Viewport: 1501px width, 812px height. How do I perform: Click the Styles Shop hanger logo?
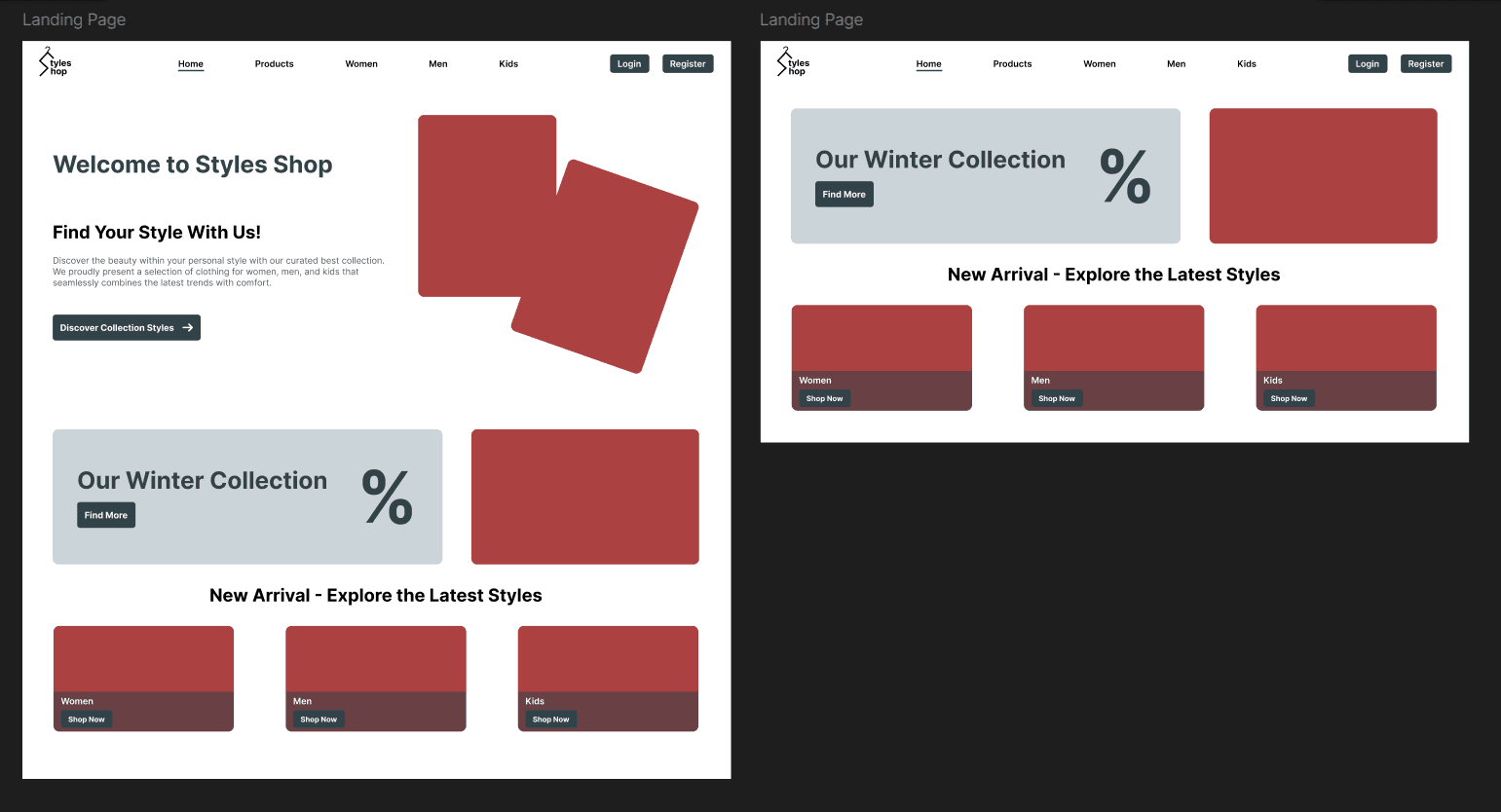tap(47, 60)
